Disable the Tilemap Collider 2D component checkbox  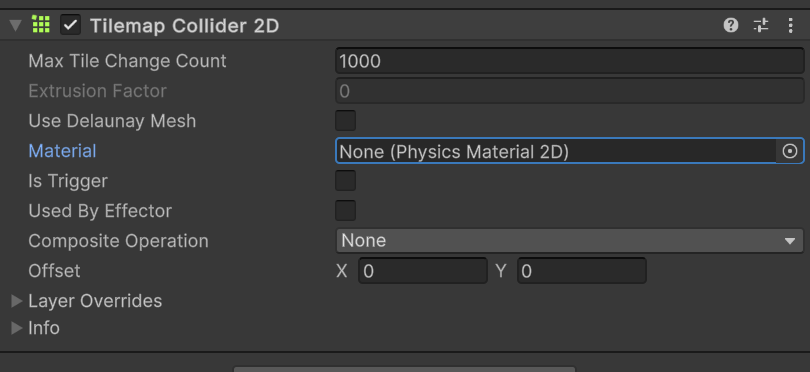[x=70, y=25]
